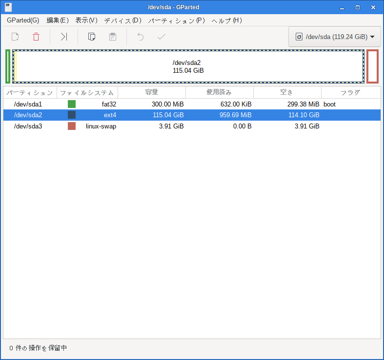Click the 115.04 GiB size cell in table

(168, 115)
